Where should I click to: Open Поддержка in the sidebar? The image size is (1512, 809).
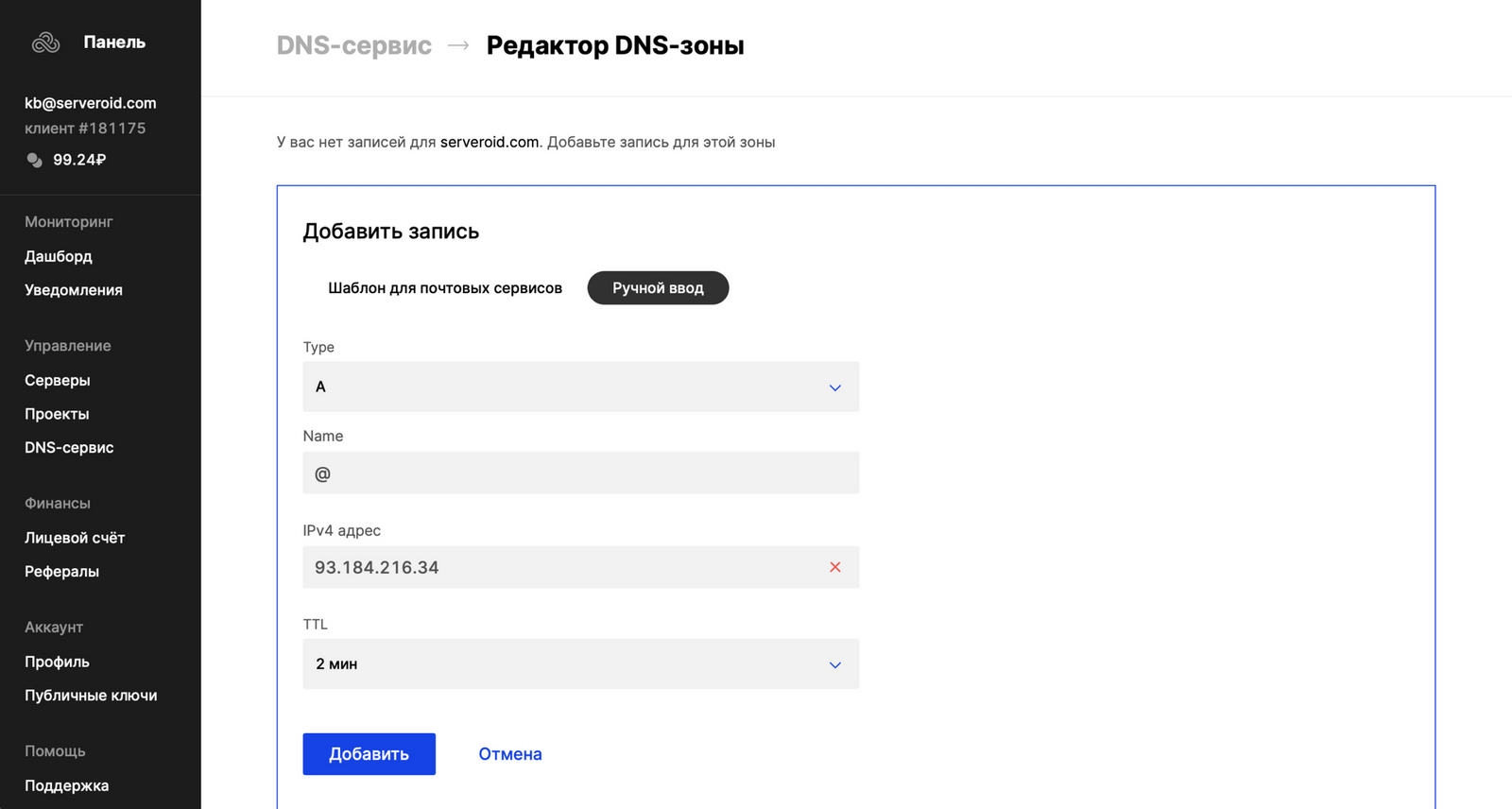click(66, 785)
